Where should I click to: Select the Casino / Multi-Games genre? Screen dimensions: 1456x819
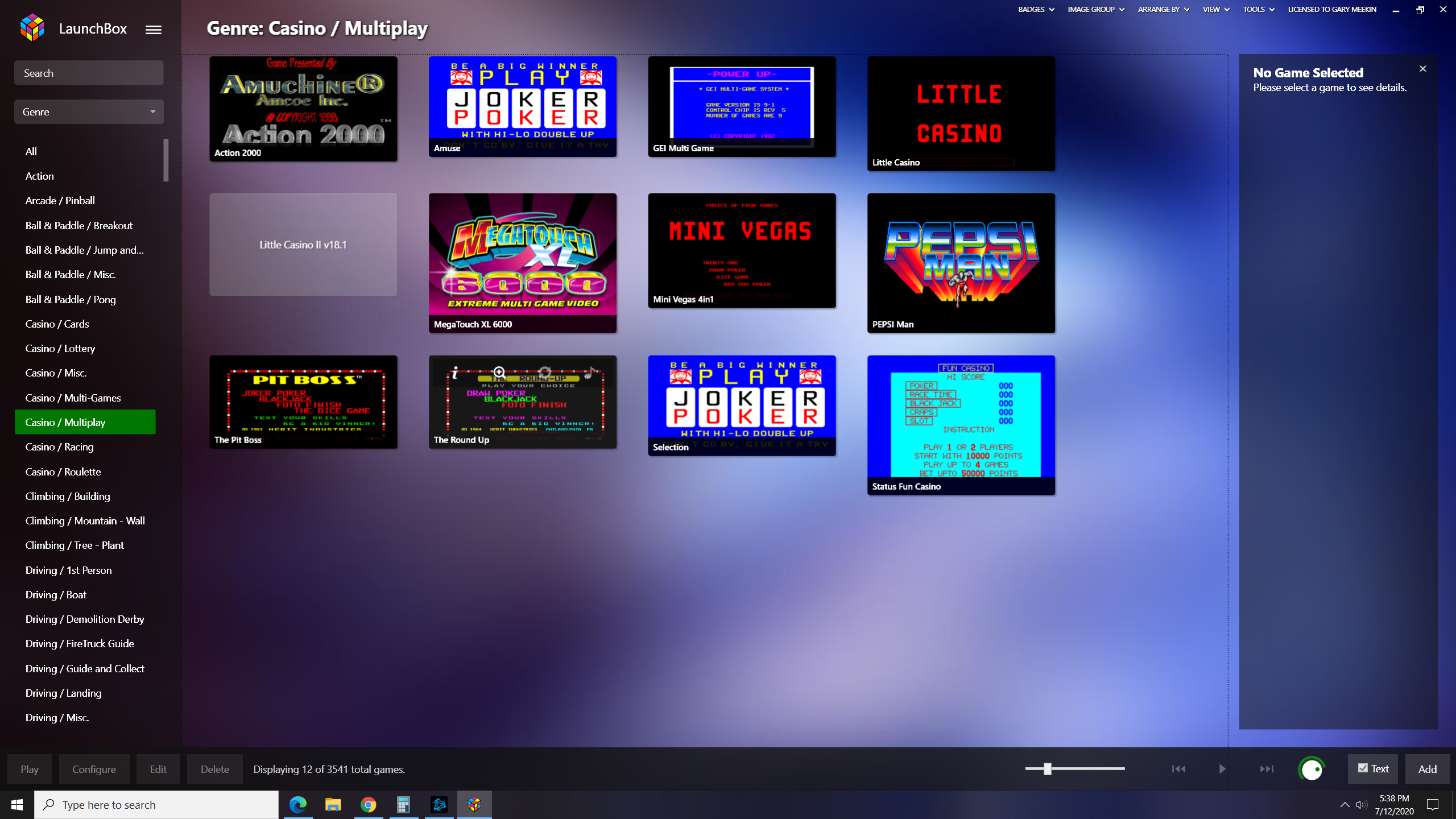point(85,398)
